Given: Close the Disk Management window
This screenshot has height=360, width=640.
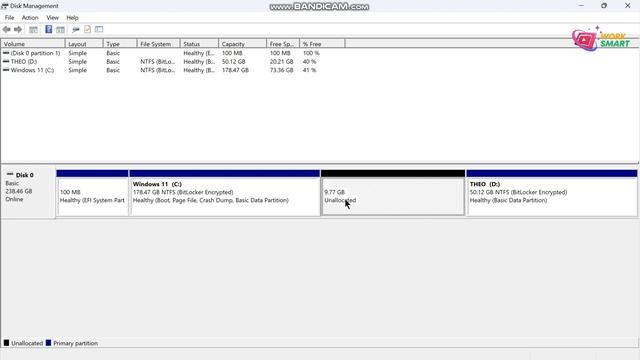Looking at the screenshot, I should 628,6.
